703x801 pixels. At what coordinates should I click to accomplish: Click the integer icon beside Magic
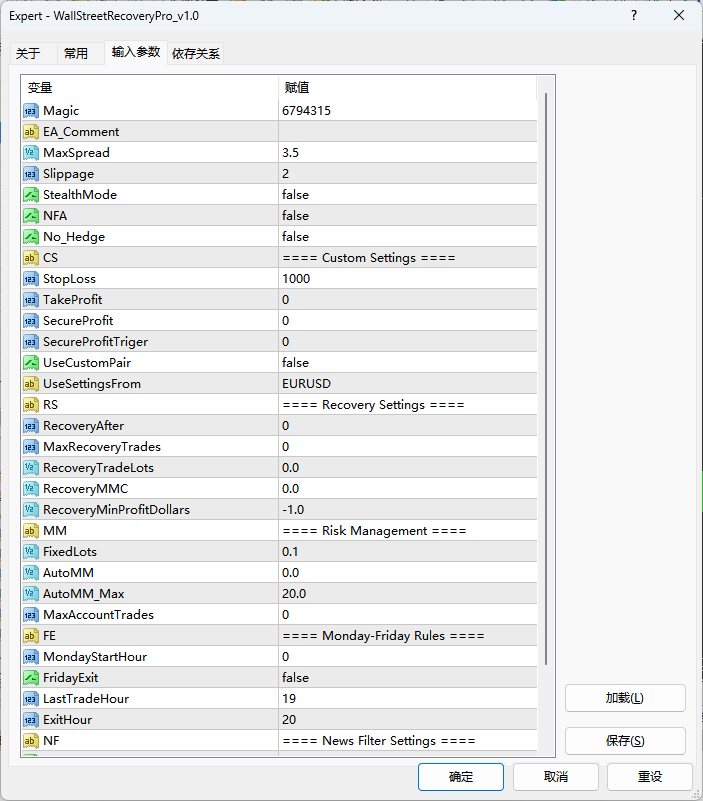click(x=30, y=111)
